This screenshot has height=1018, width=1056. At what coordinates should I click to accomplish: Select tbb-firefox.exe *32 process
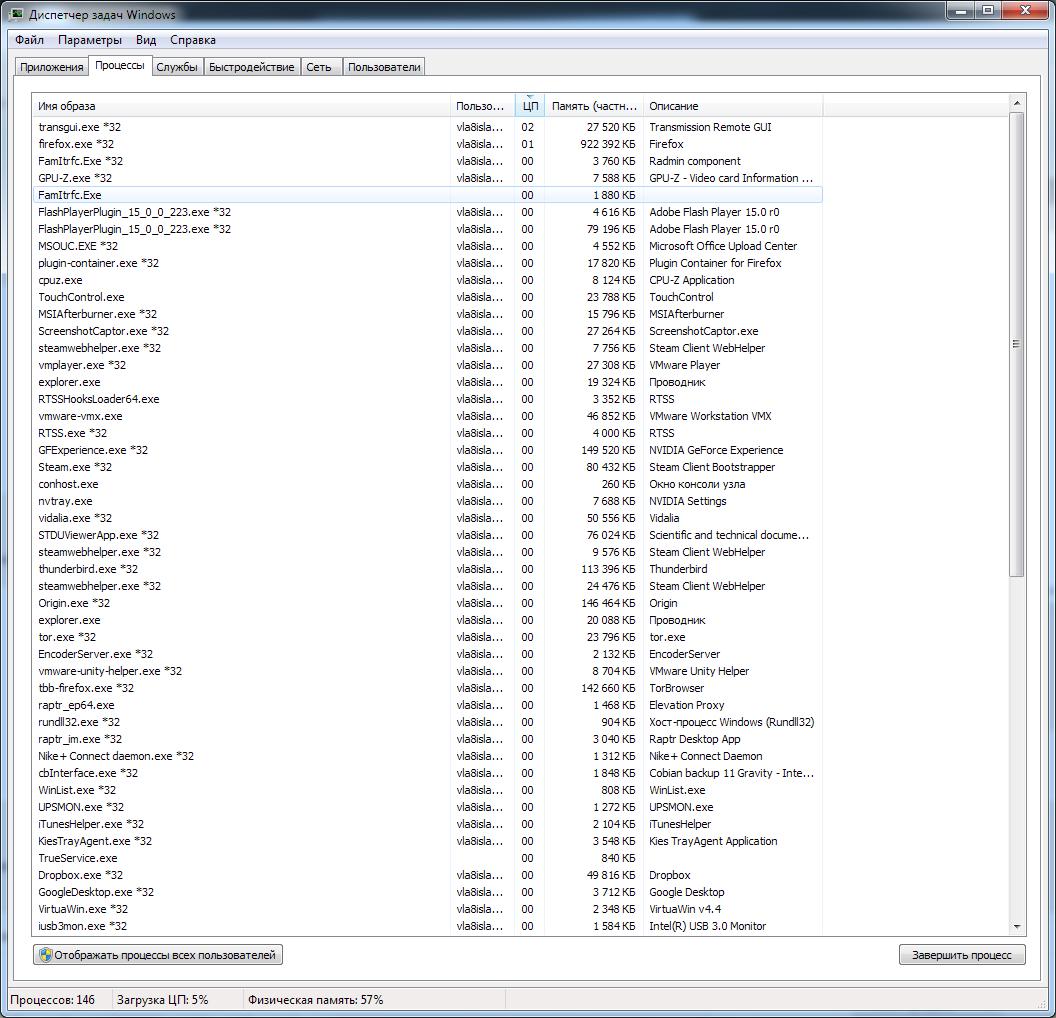(428, 688)
